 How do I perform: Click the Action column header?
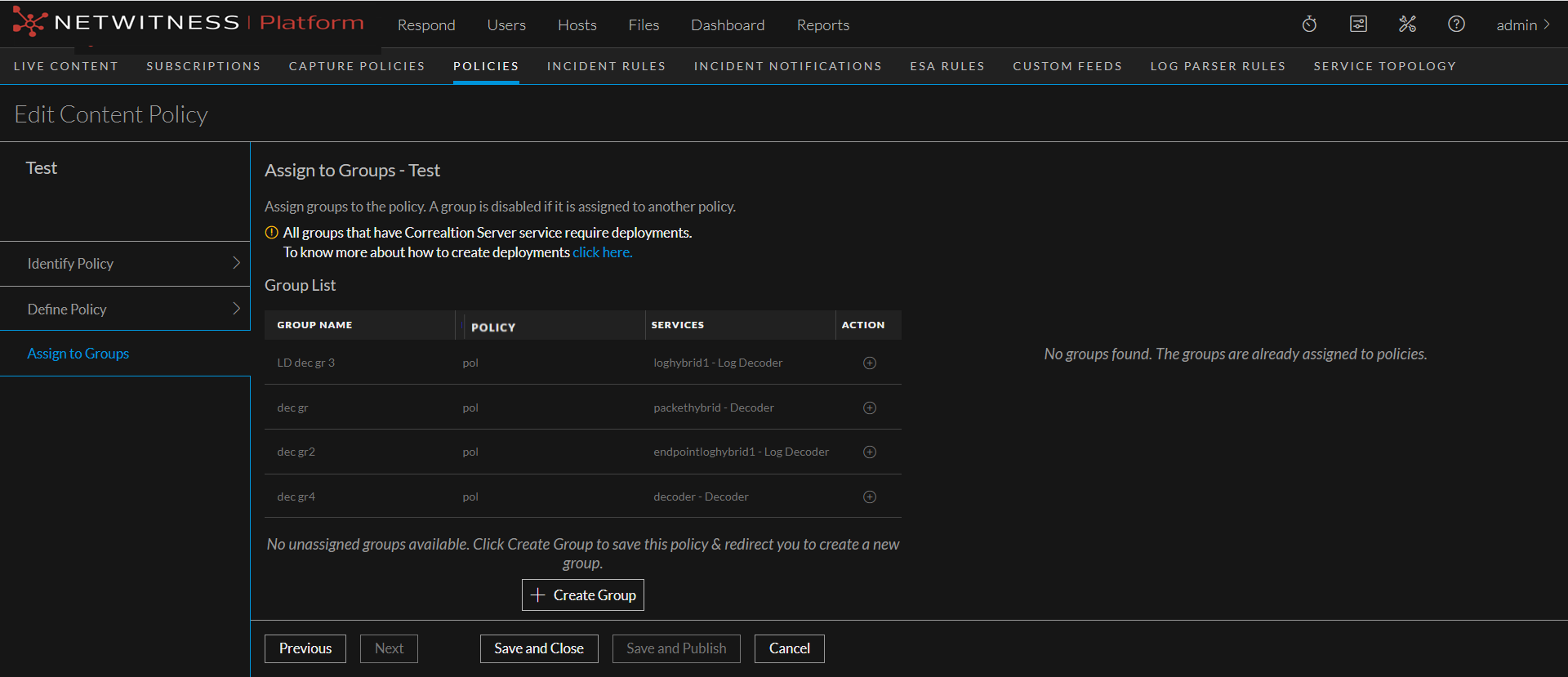pyautogui.click(x=863, y=325)
